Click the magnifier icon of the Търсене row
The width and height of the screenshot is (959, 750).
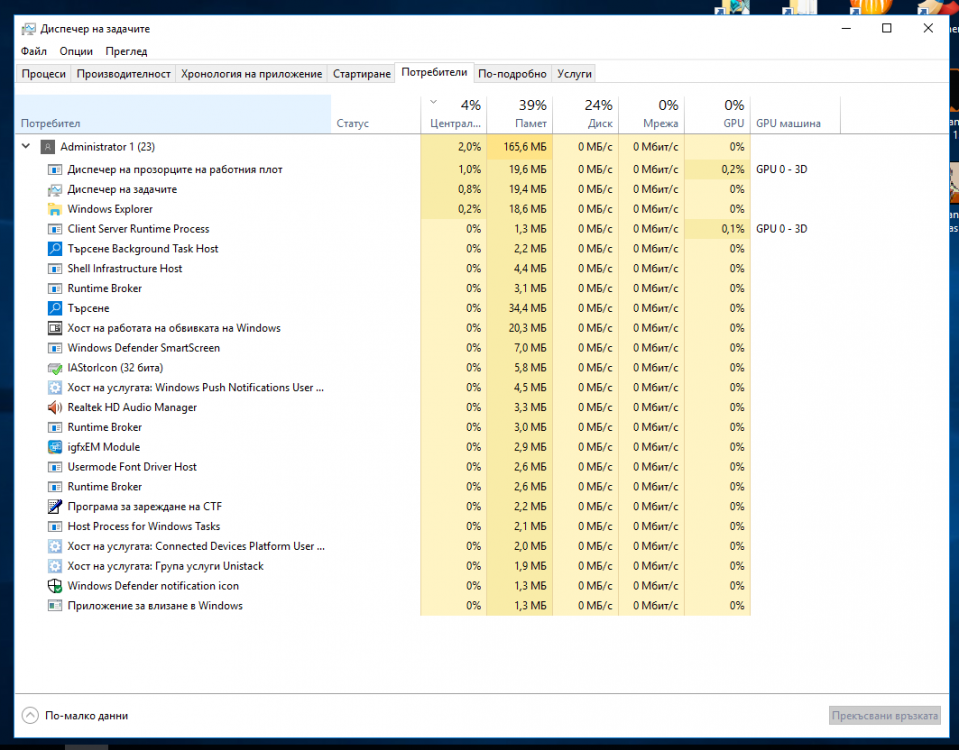tap(55, 308)
